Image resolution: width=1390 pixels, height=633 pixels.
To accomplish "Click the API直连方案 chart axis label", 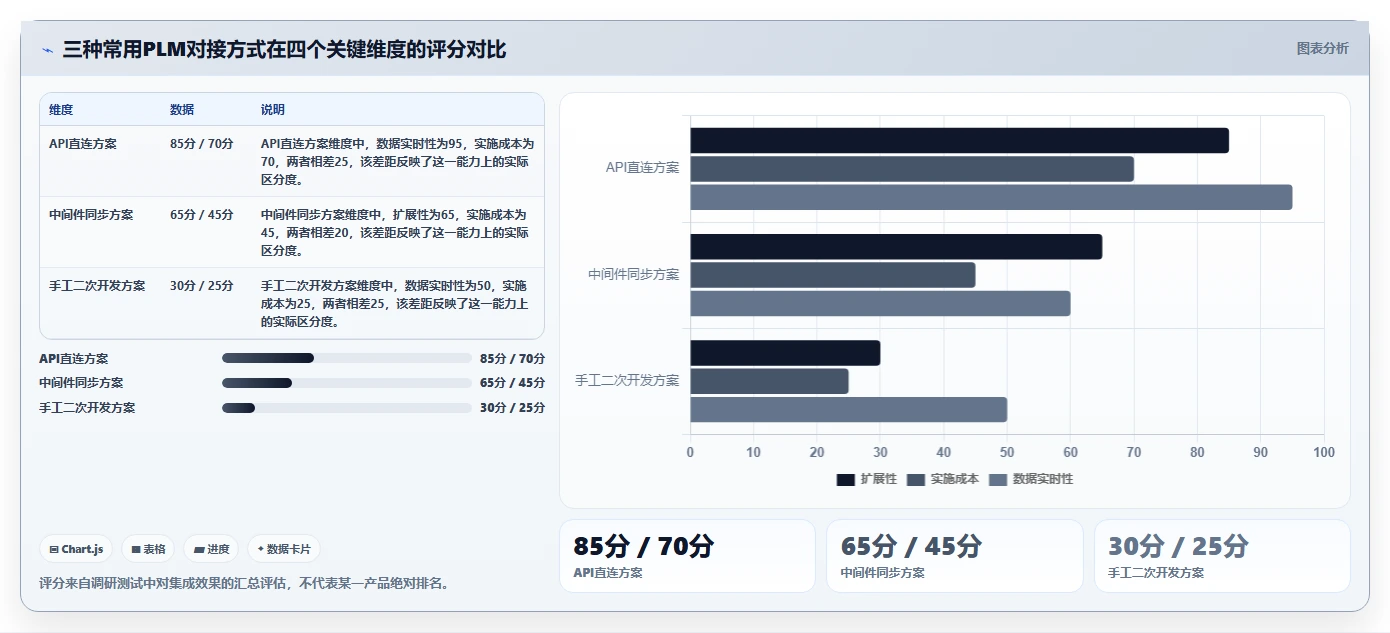I will pyautogui.click(x=642, y=168).
